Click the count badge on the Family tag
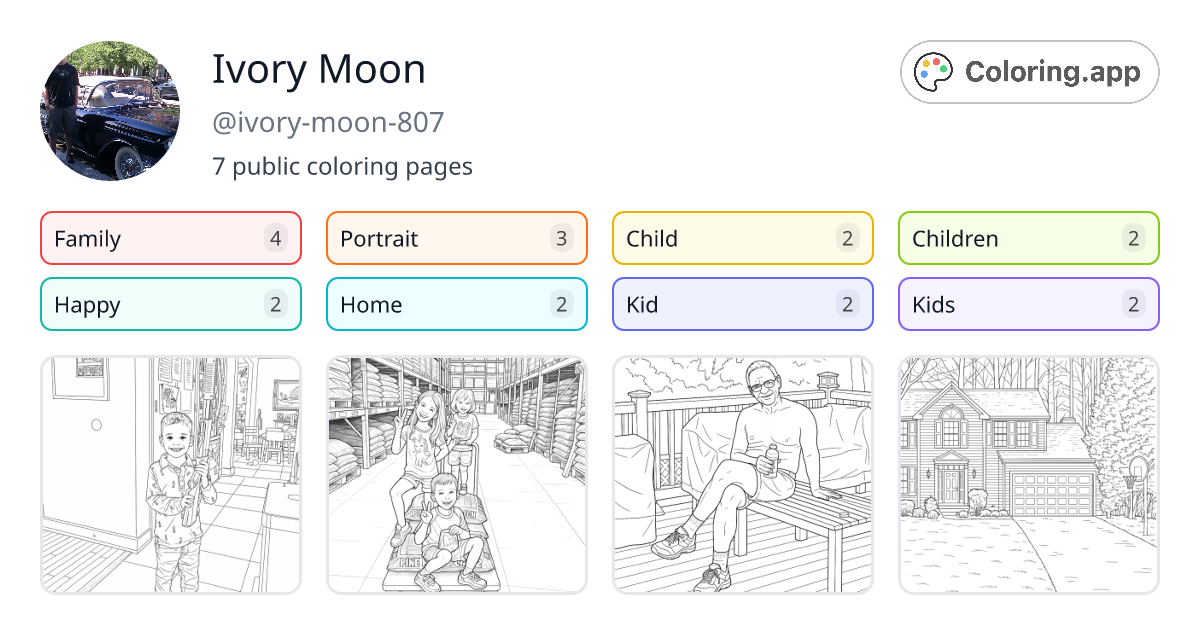Viewport: 1200px width, 630px height. point(275,238)
